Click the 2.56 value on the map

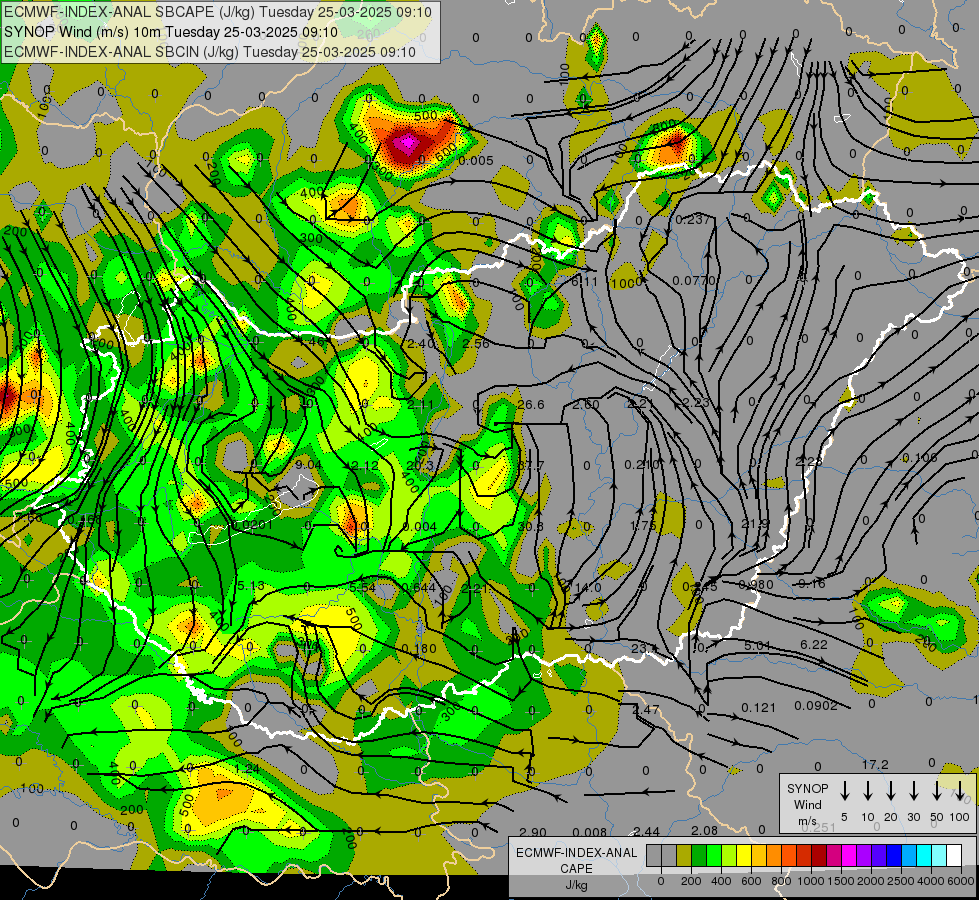point(476,344)
